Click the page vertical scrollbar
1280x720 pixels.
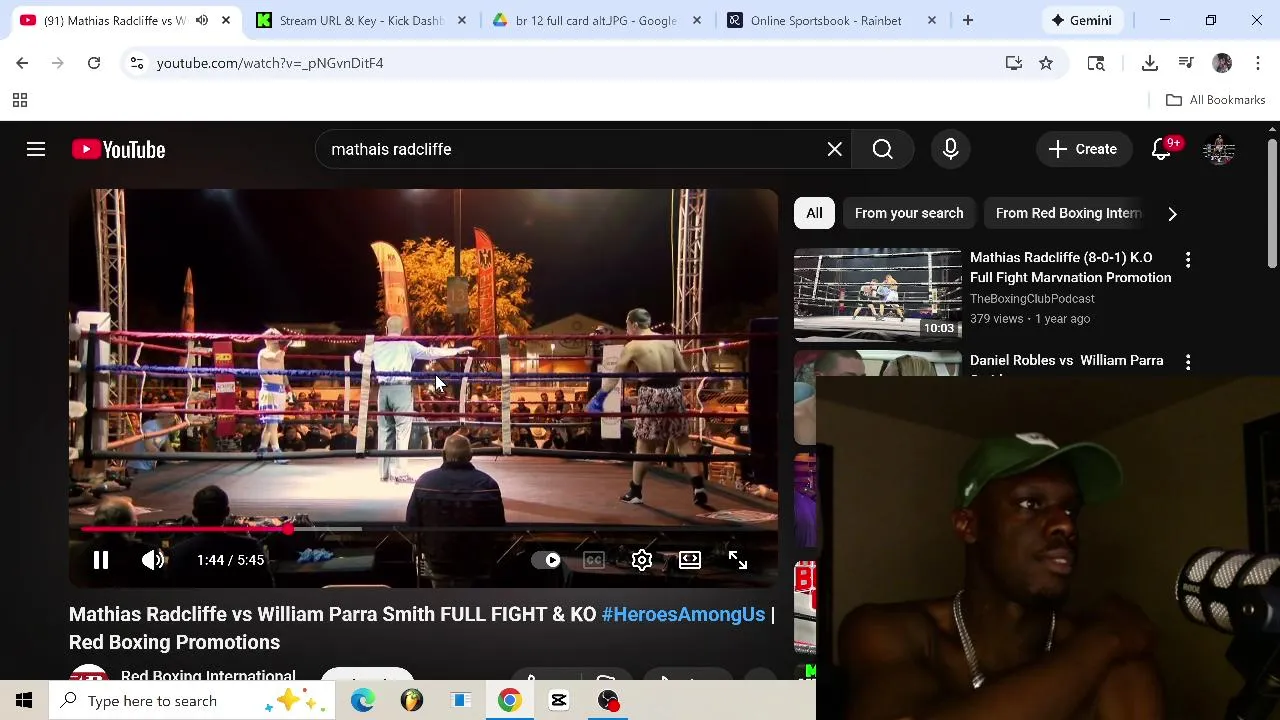coord(1272,205)
